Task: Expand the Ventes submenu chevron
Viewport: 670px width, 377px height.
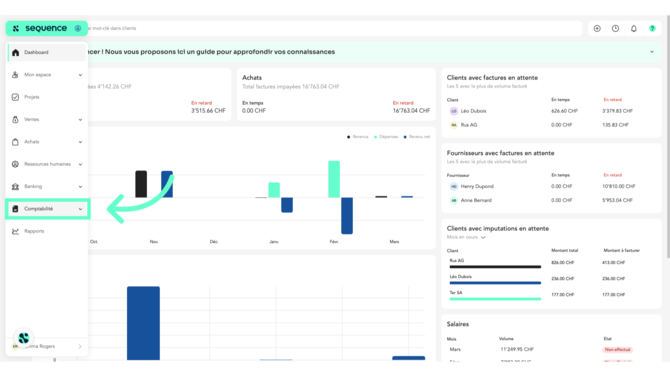Action: coord(80,120)
